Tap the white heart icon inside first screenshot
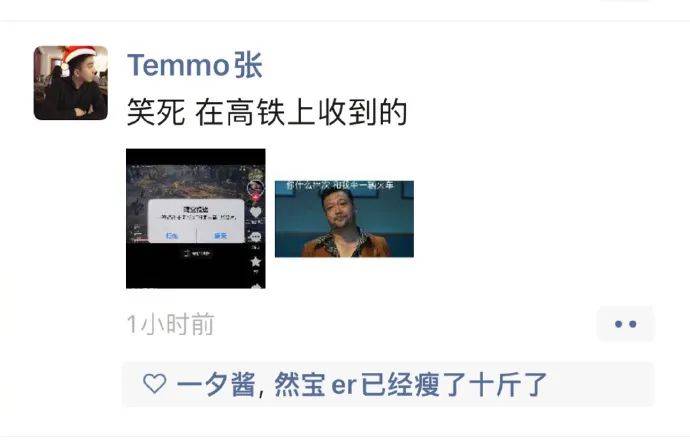This screenshot has height=442, width=690. pyautogui.click(x=256, y=212)
